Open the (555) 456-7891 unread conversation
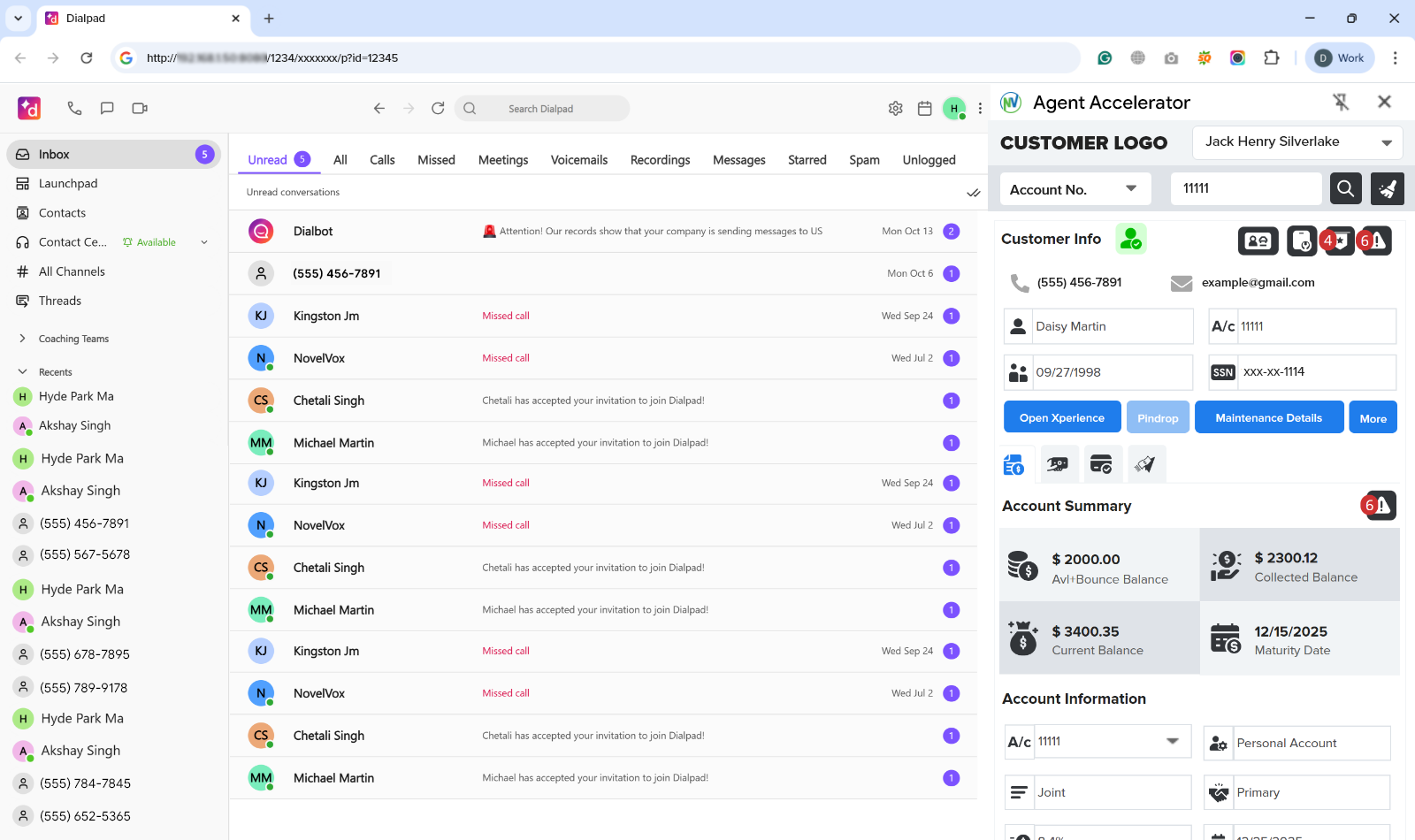Image resolution: width=1415 pixels, height=840 pixels. tap(603, 274)
